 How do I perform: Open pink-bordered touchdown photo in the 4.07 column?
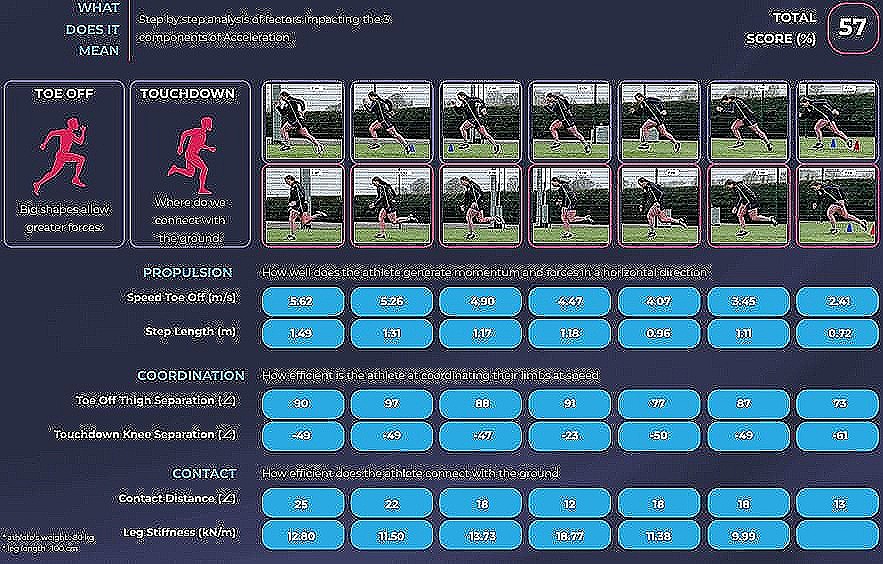coord(659,205)
